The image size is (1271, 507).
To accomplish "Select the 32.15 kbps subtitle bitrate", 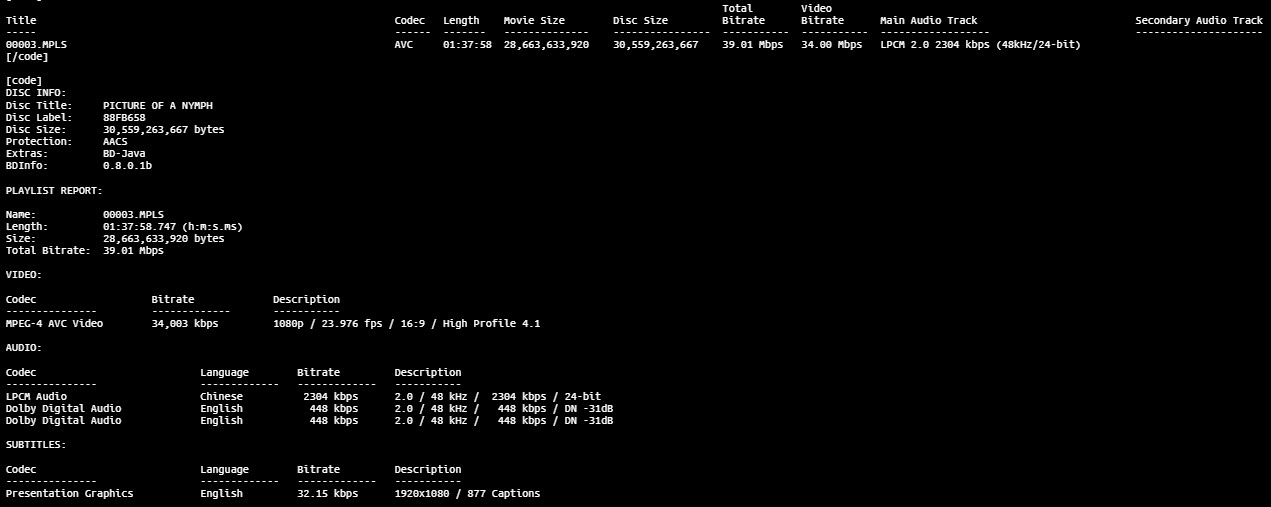I will click(327, 493).
